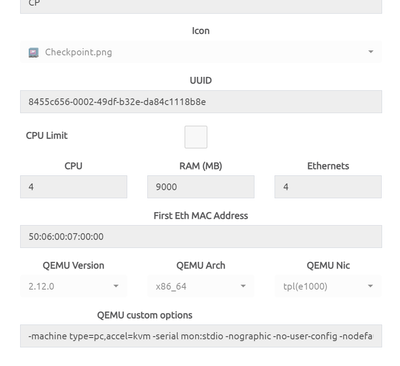Click the CPU Limit label
400x366 pixels.
tap(47, 136)
